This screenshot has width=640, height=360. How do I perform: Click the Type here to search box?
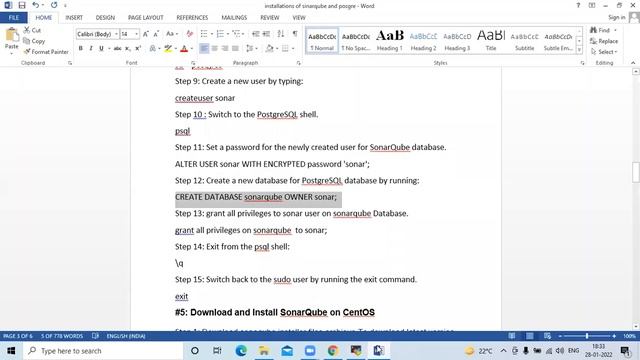103,351
